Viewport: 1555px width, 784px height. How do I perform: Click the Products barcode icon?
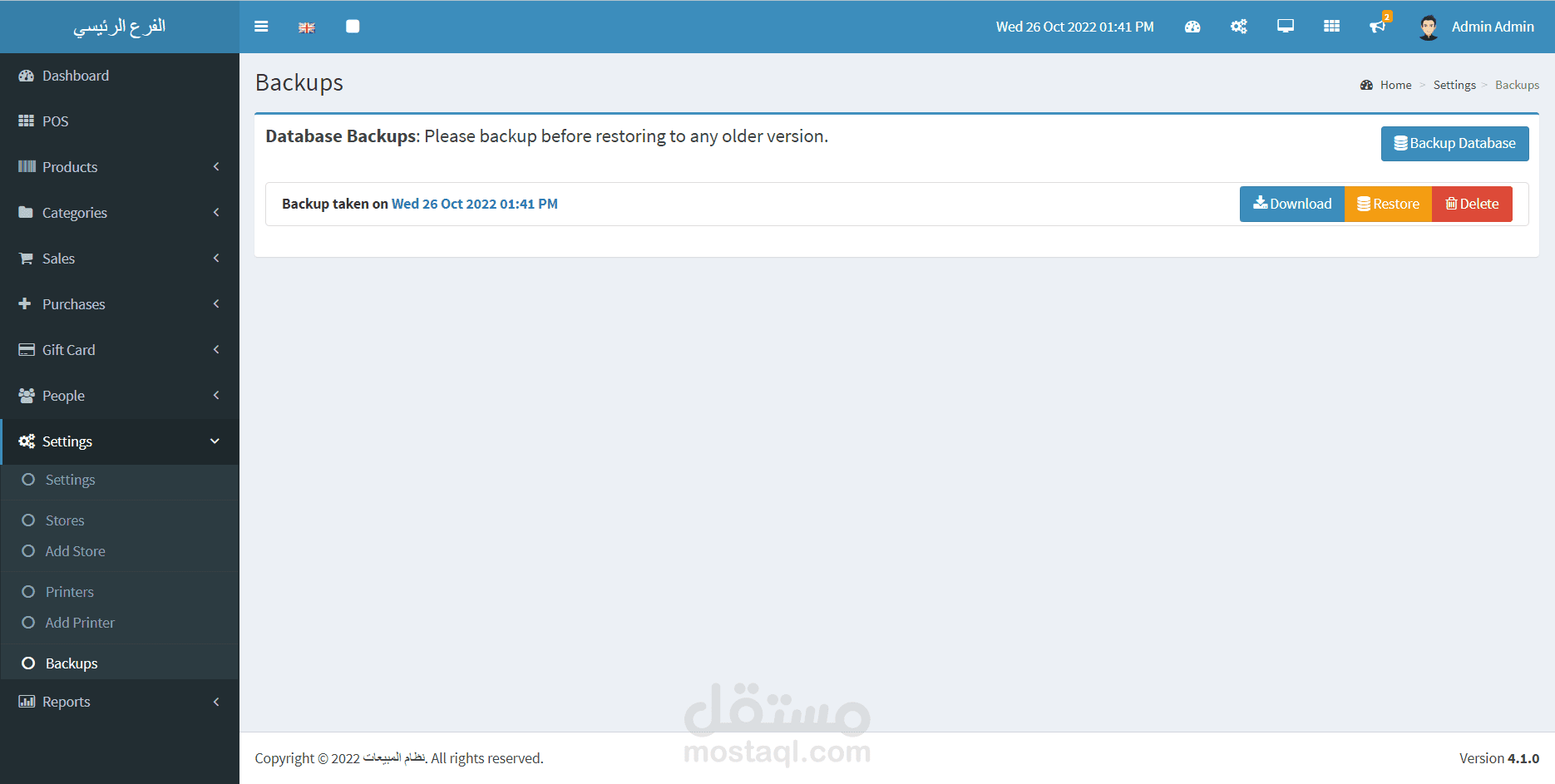(27, 167)
